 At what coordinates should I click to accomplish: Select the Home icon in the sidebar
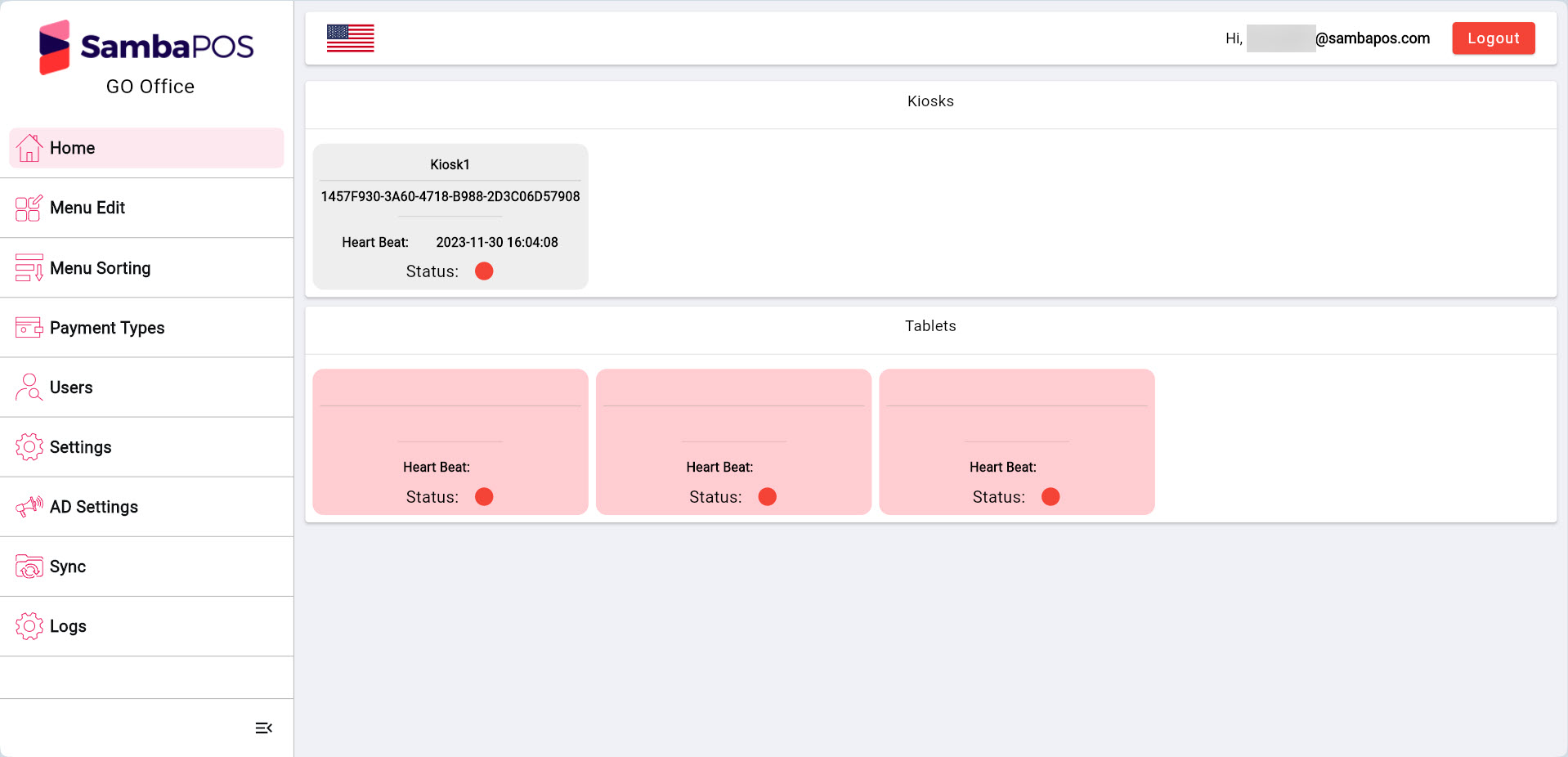(29, 148)
